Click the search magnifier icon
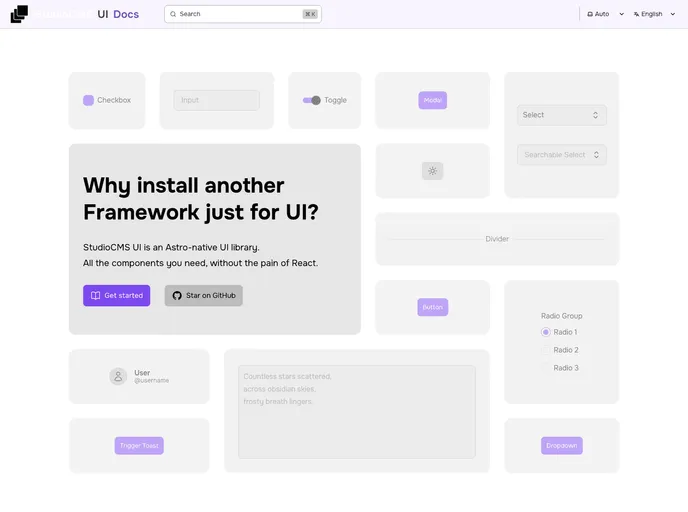Viewport: 688px width, 512px height. 173,14
